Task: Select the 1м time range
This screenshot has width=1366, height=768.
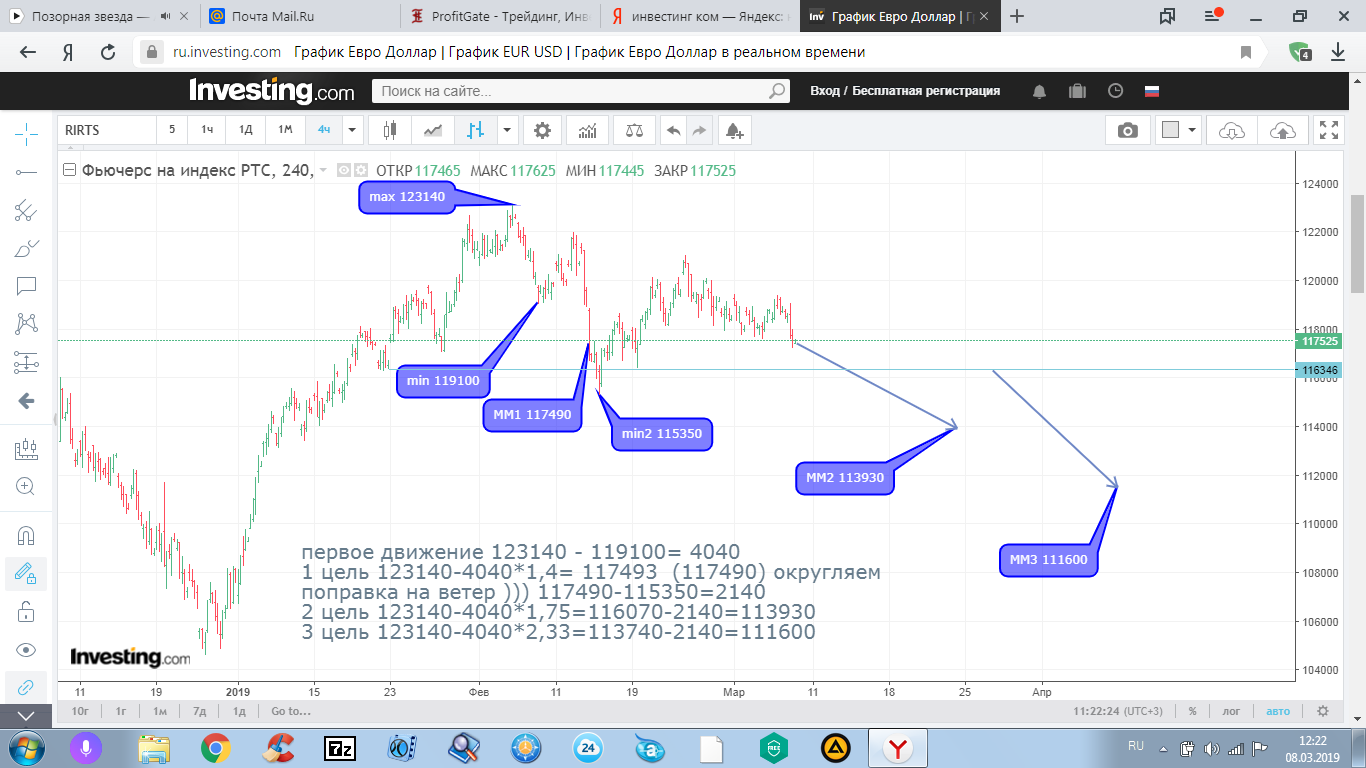Action: point(159,711)
